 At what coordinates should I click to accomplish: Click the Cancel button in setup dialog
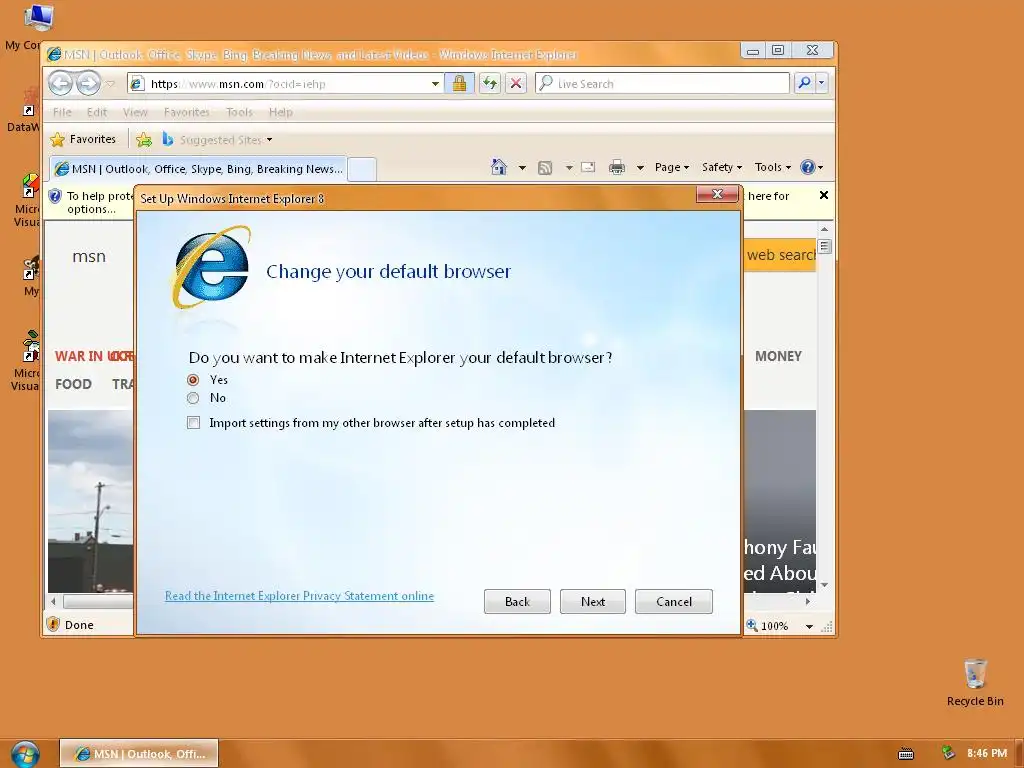click(674, 601)
